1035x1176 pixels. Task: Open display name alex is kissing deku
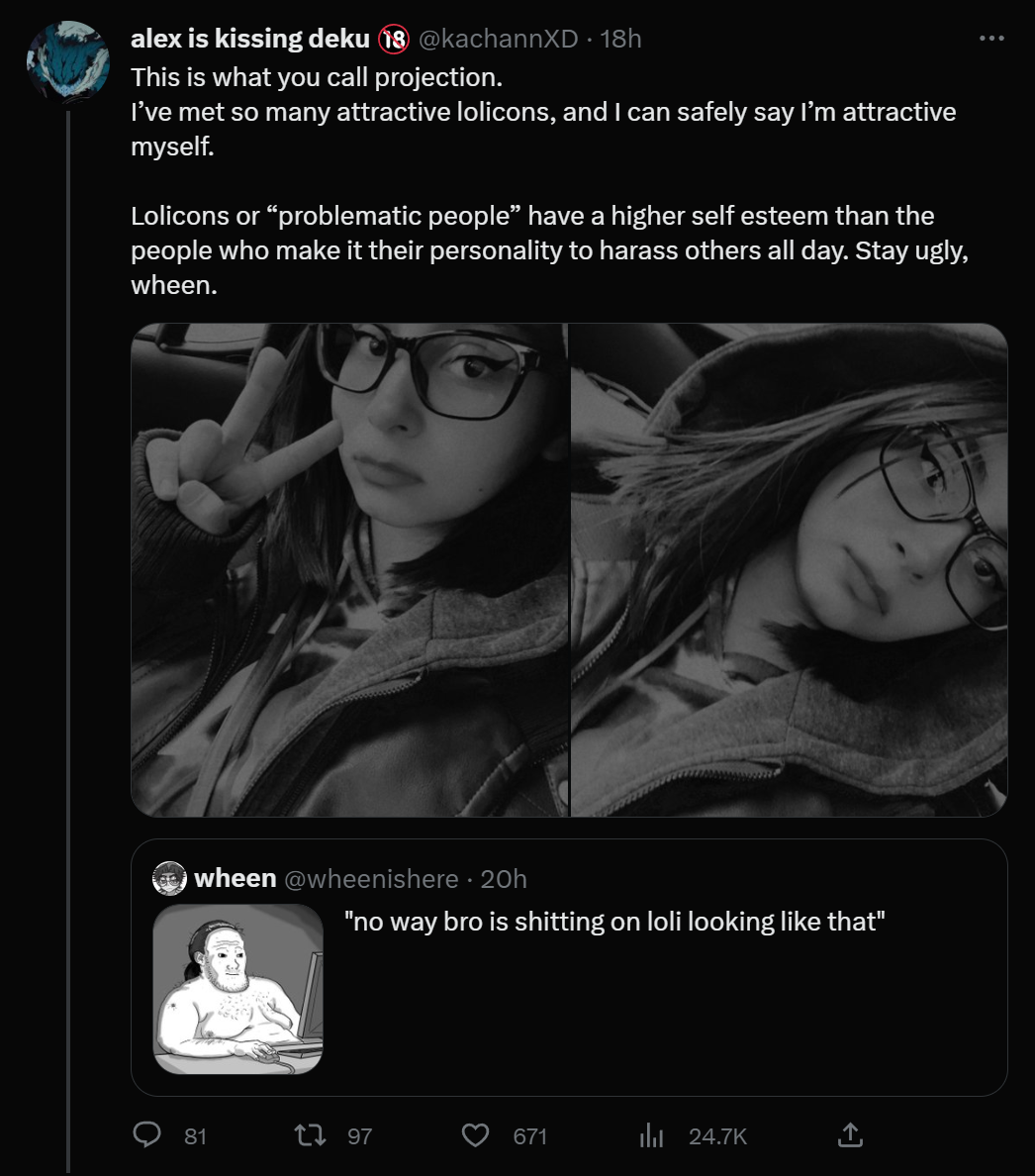pos(250,39)
